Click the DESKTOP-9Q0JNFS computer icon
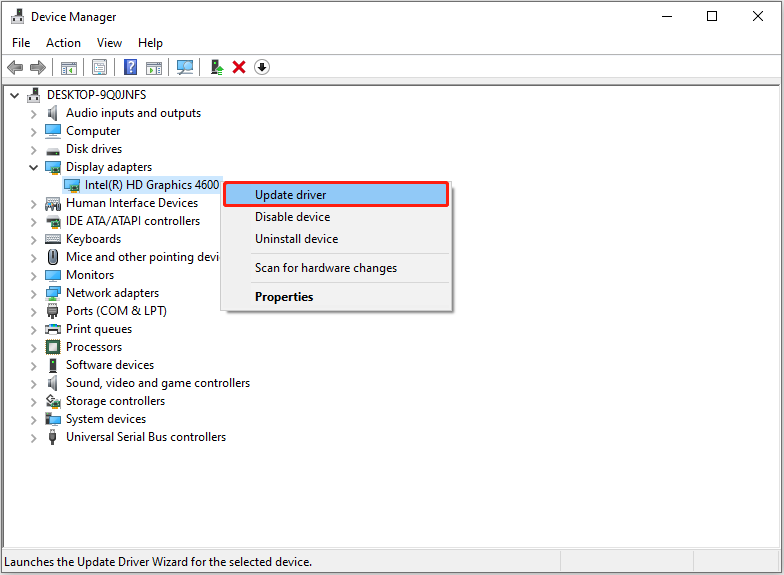Viewport: 784px width, 575px height. pyautogui.click(x=34, y=95)
